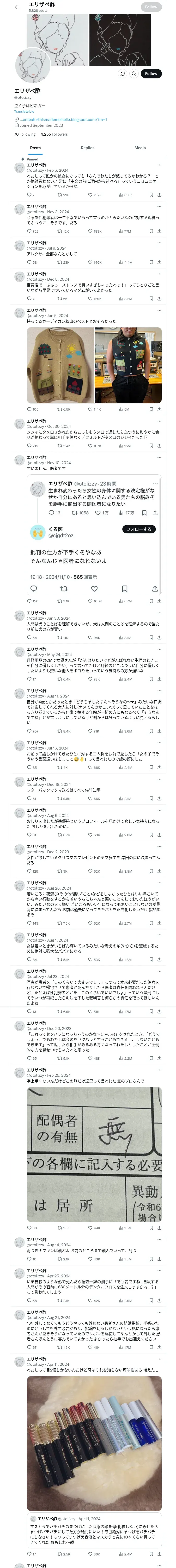
Task: Click the circular arrows icon beside search
Action: (x=122, y=74)
